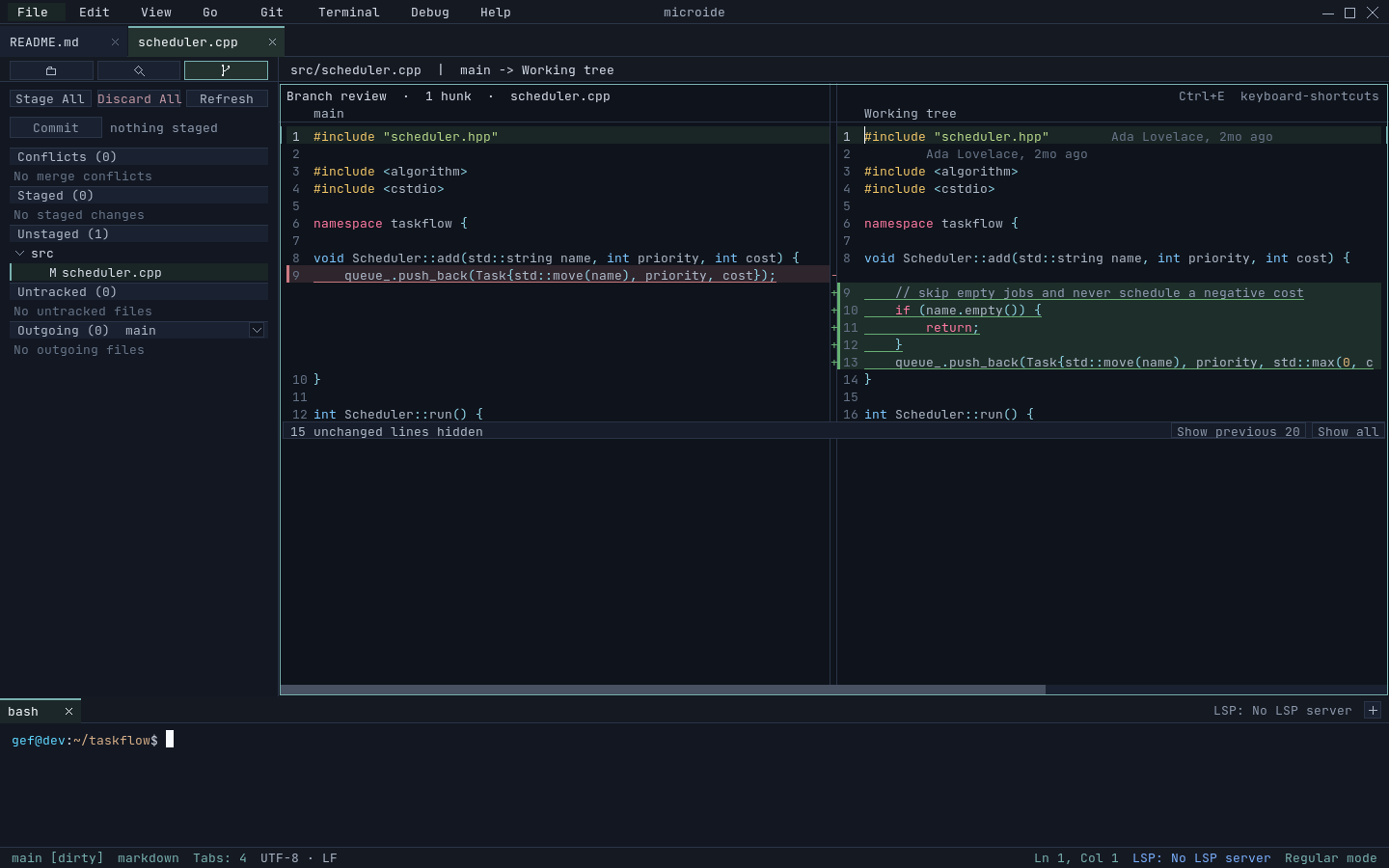Toggle the Staged (0) section header

pyautogui.click(x=139, y=196)
